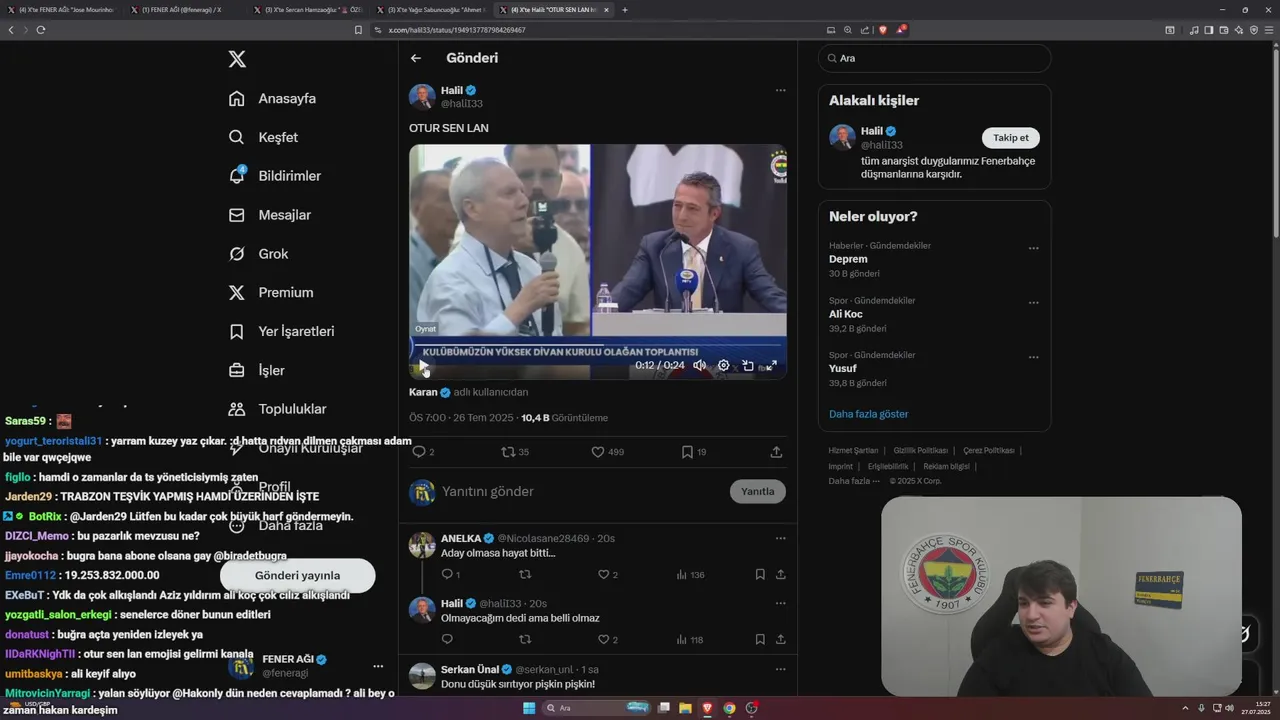Open İşler jobs page

coord(257,370)
